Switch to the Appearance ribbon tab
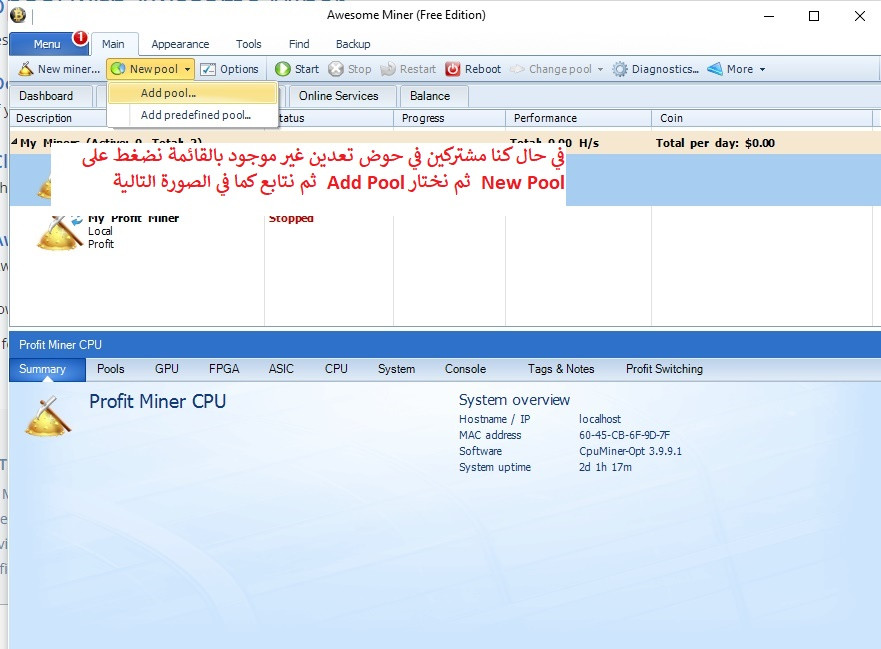The height and width of the screenshot is (649, 881). 180,44
